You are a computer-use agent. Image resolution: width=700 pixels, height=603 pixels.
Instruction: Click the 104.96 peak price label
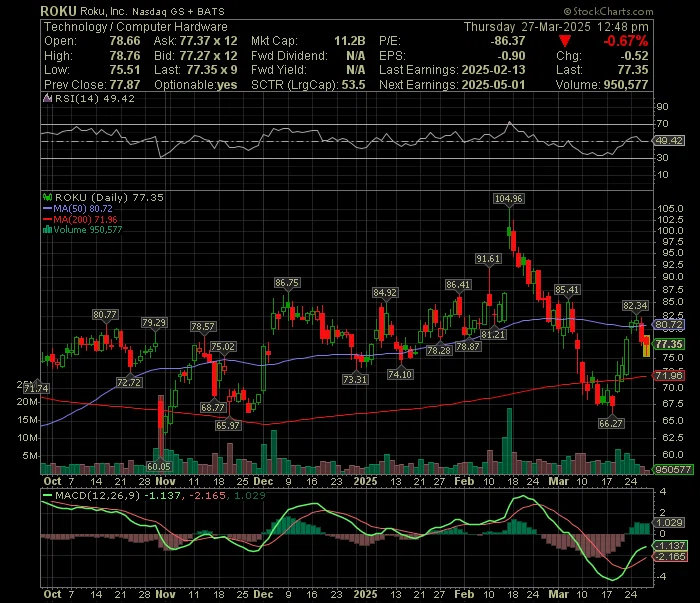pyautogui.click(x=508, y=199)
